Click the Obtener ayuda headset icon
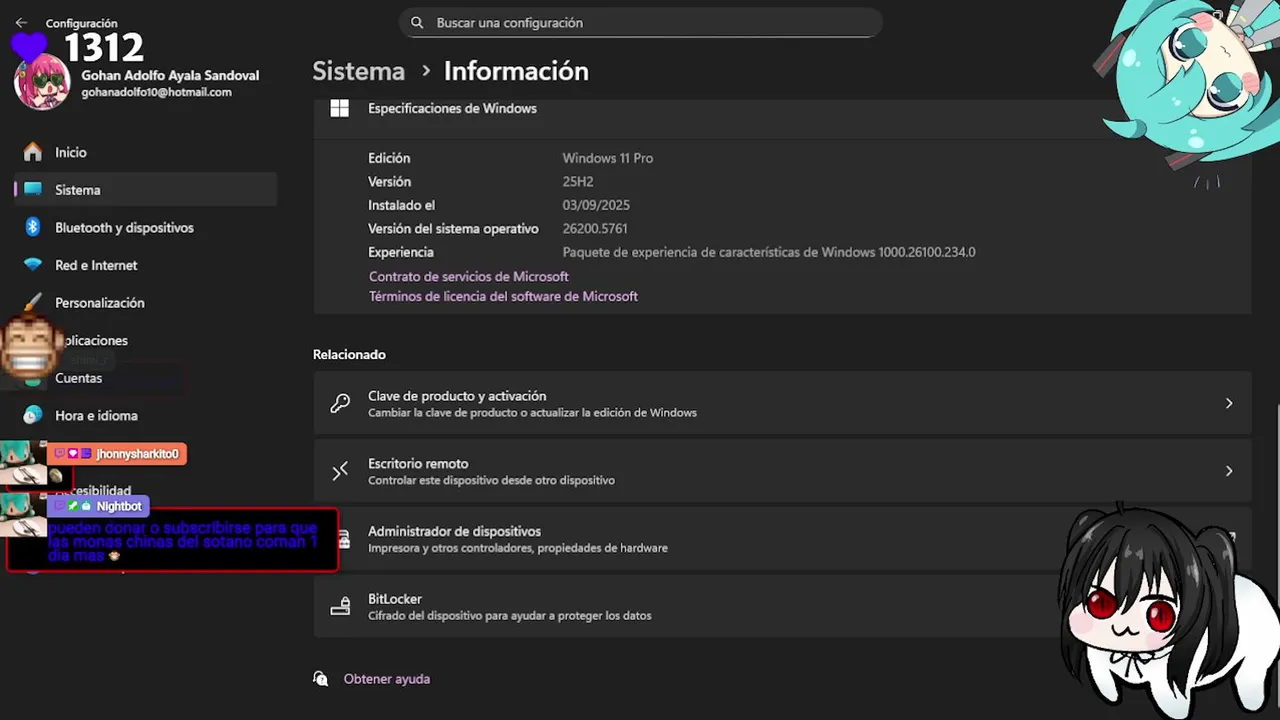The image size is (1280, 720). tap(321, 679)
